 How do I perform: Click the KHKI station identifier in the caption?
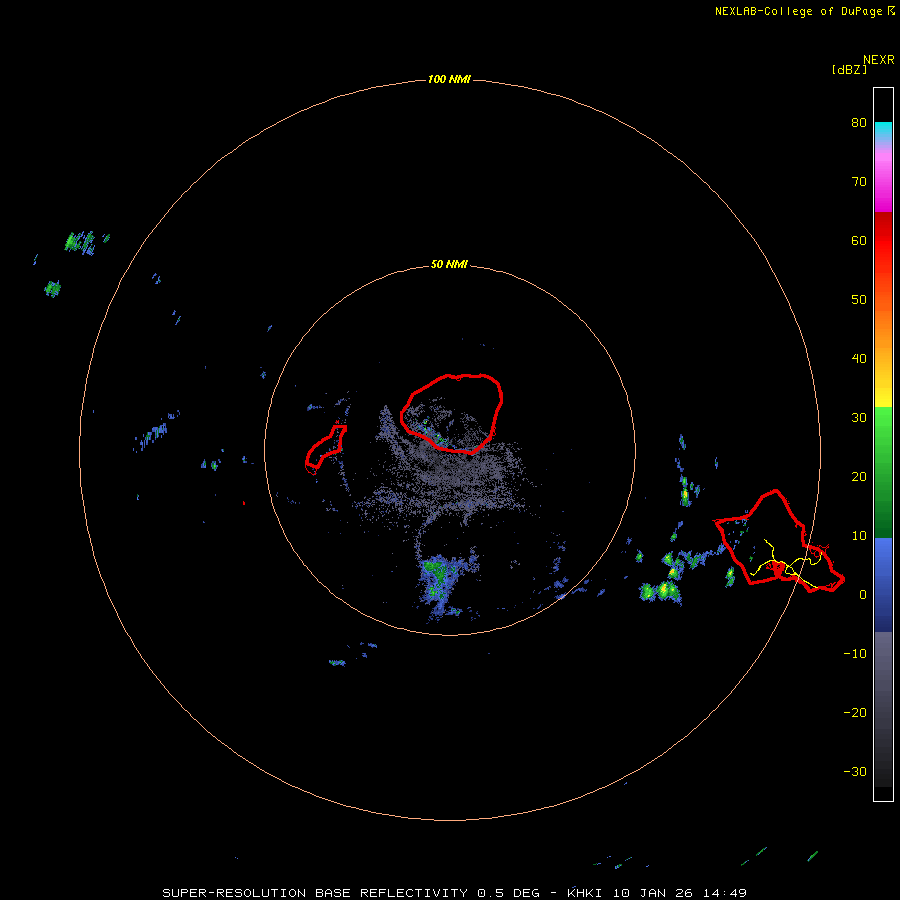tap(586, 893)
